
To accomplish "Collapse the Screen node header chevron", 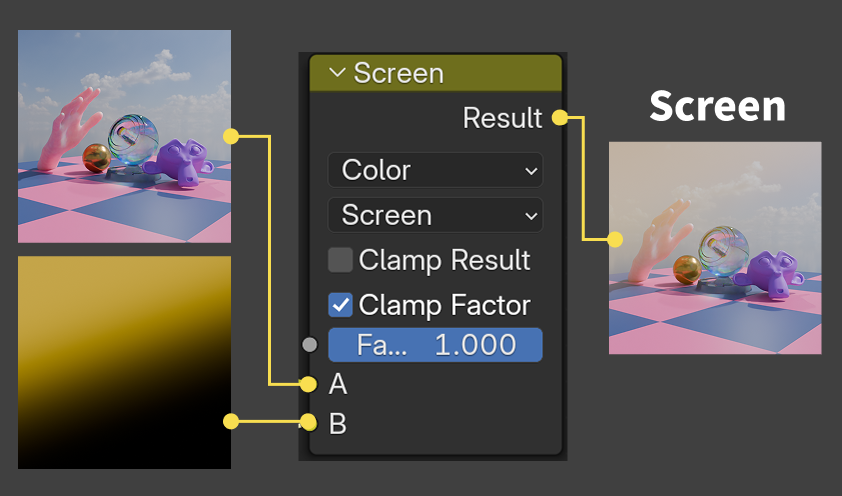I will pyautogui.click(x=336, y=73).
